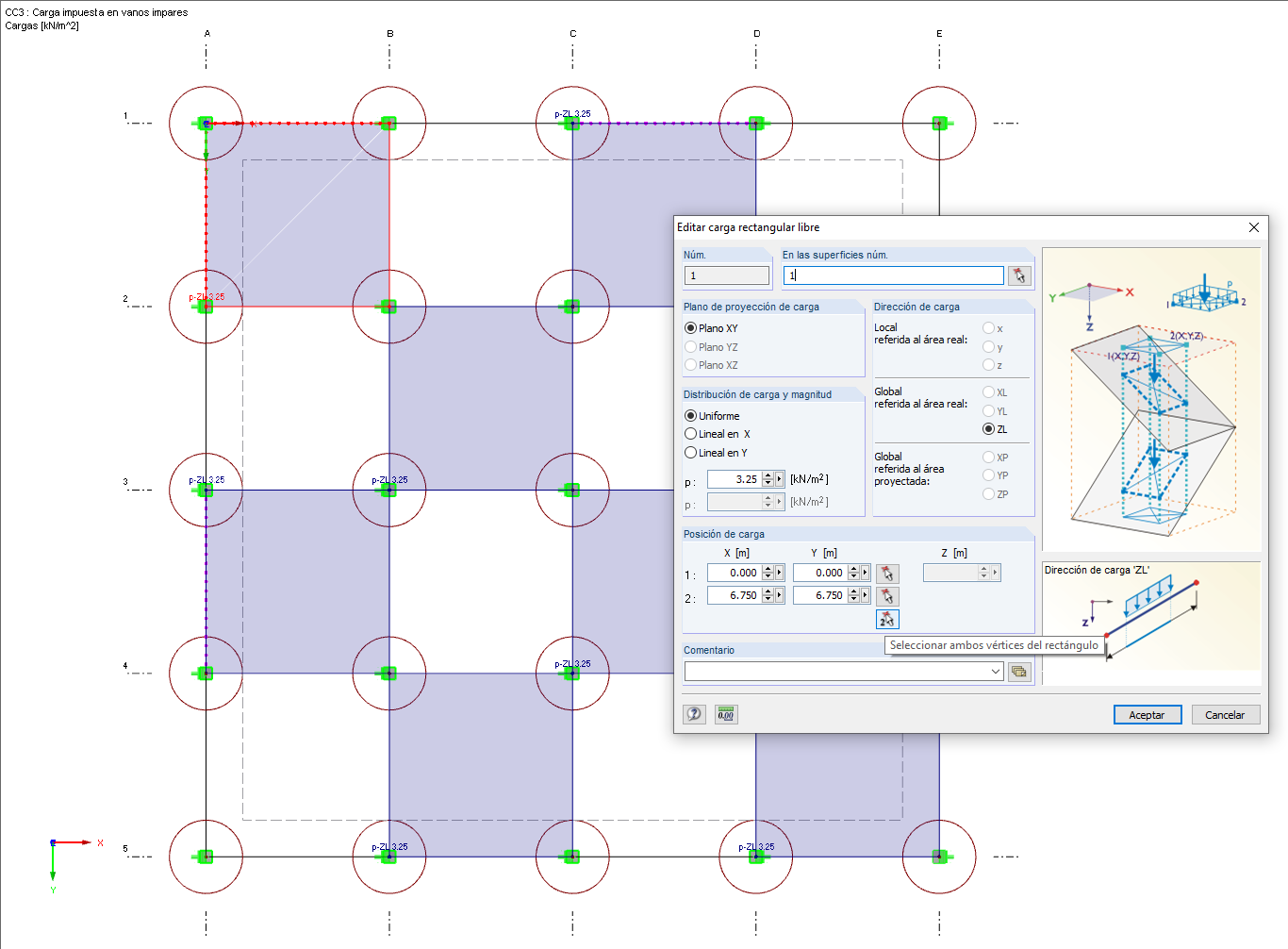This screenshot has height=949, width=1288.
Task: Select the node at grid intersection A1
Action: click(x=206, y=124)
